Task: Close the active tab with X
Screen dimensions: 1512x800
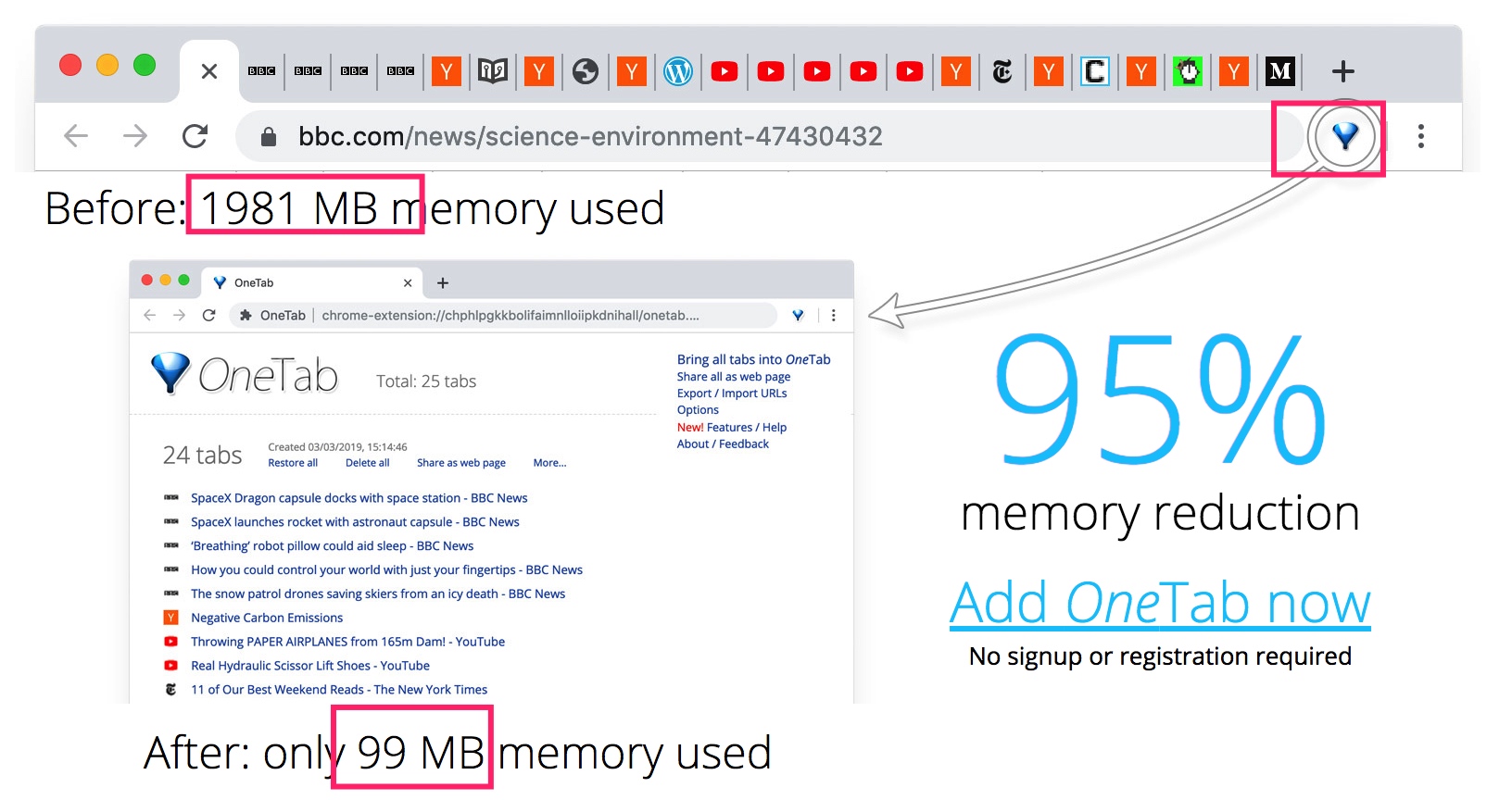Action: pos(209,71)
